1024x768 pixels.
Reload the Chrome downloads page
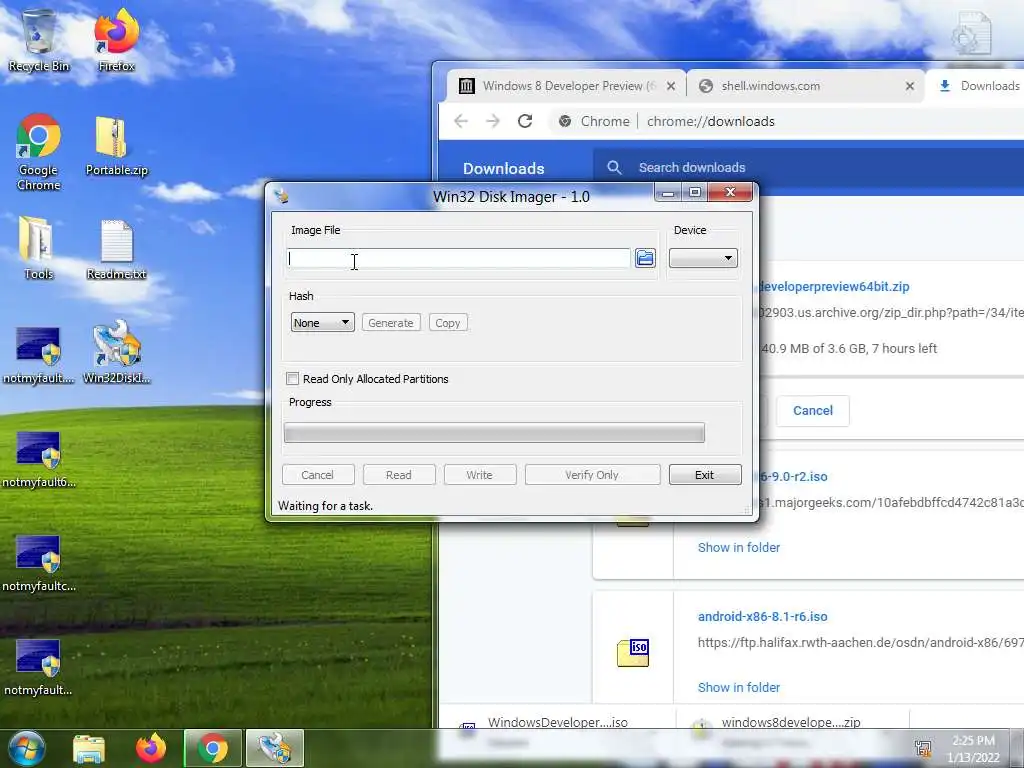pyautogui.click(x=525, y=121)
